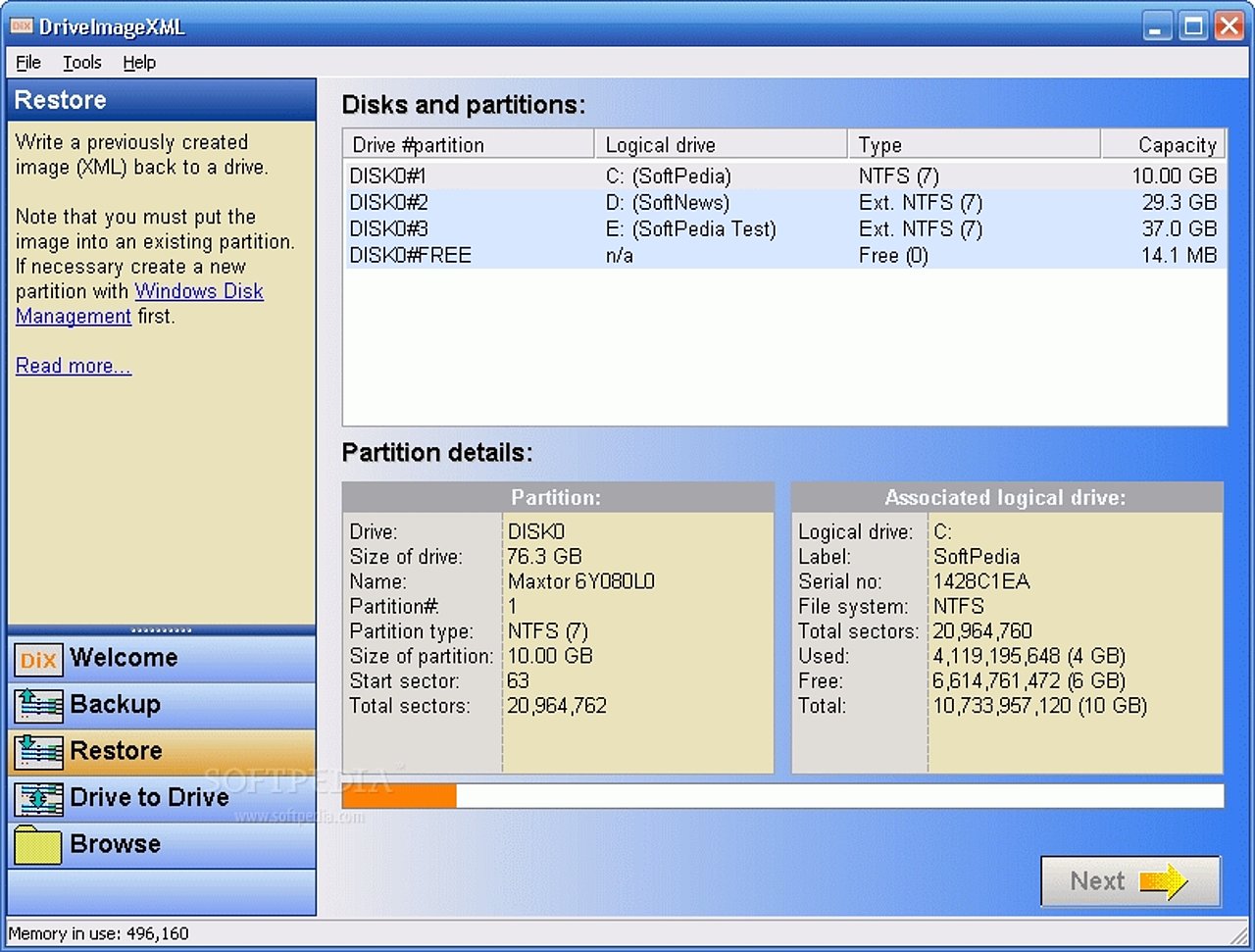Click the Total value 10,733,957,120 (10 GB)
1255x952 pixels.
(x=1040, y=706)
